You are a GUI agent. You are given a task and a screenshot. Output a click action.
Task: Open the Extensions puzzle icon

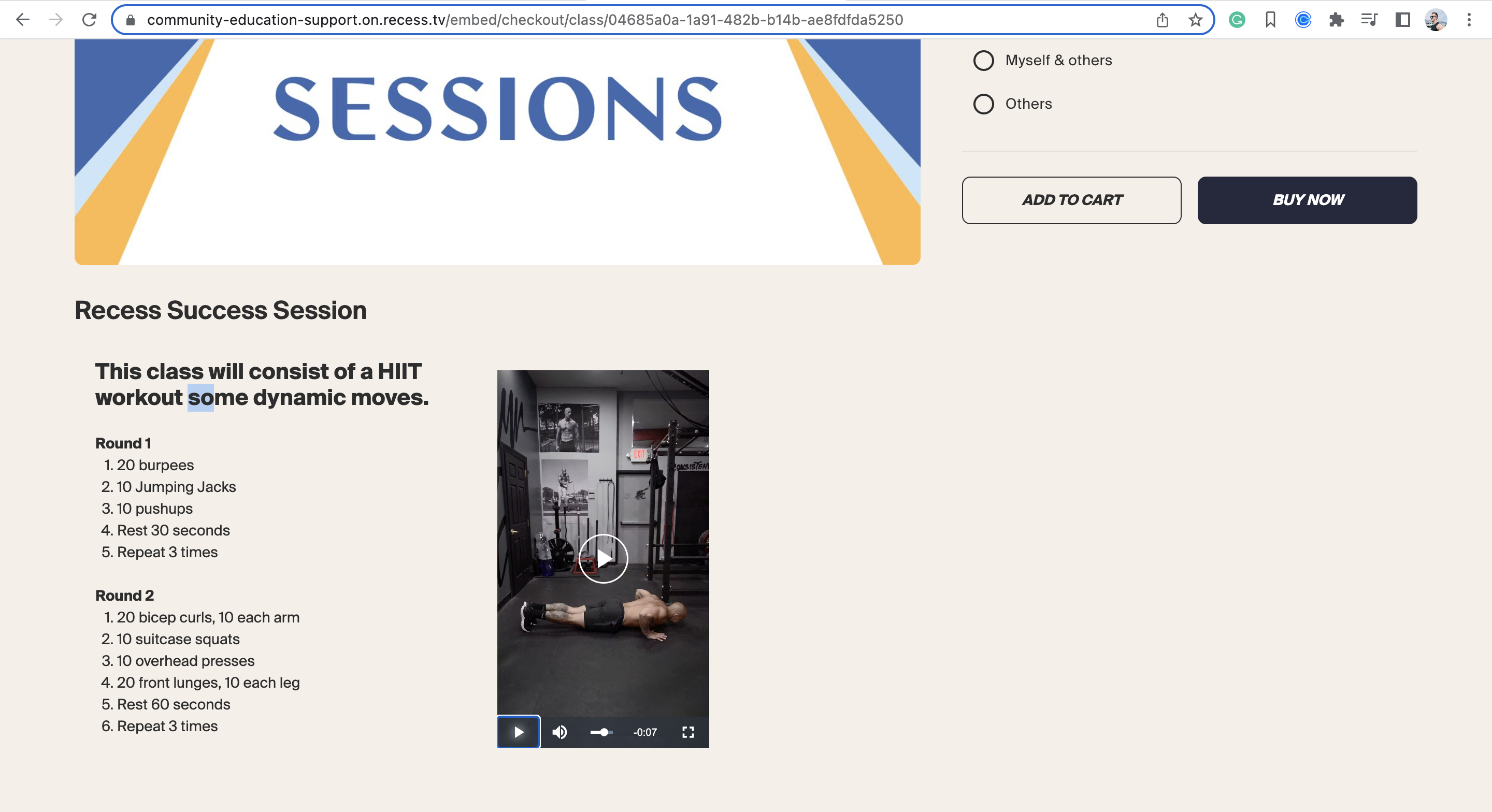[1336, 20]
